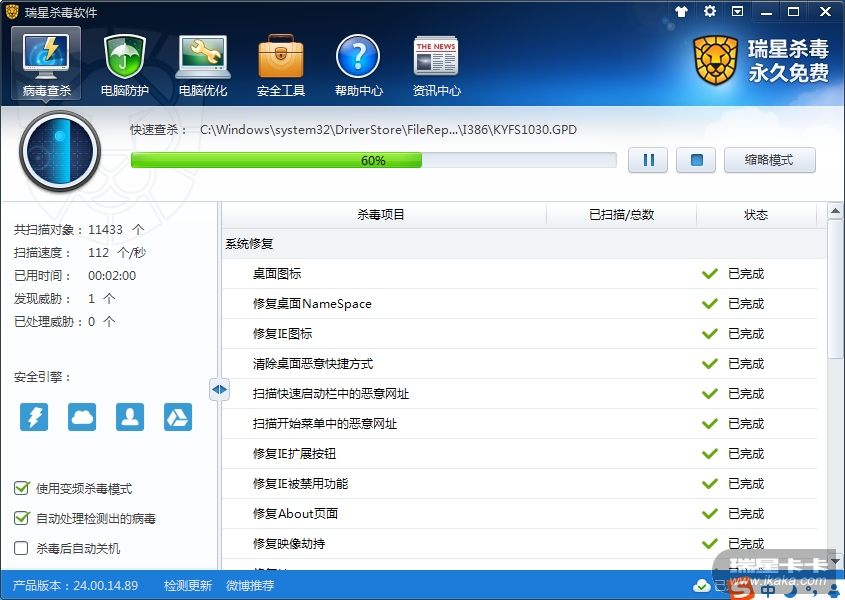Open the title bar dropdown menu icon
Image resolution: width=845 pixels, height=600 pixels.
pyautogui.click(x=737, y=11)
